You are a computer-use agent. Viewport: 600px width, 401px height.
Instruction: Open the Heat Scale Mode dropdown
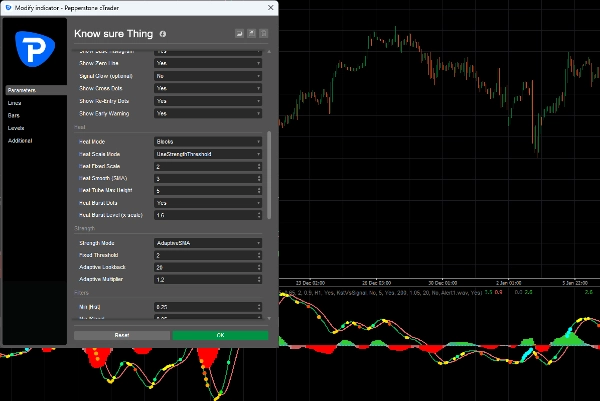click(208, 154)
